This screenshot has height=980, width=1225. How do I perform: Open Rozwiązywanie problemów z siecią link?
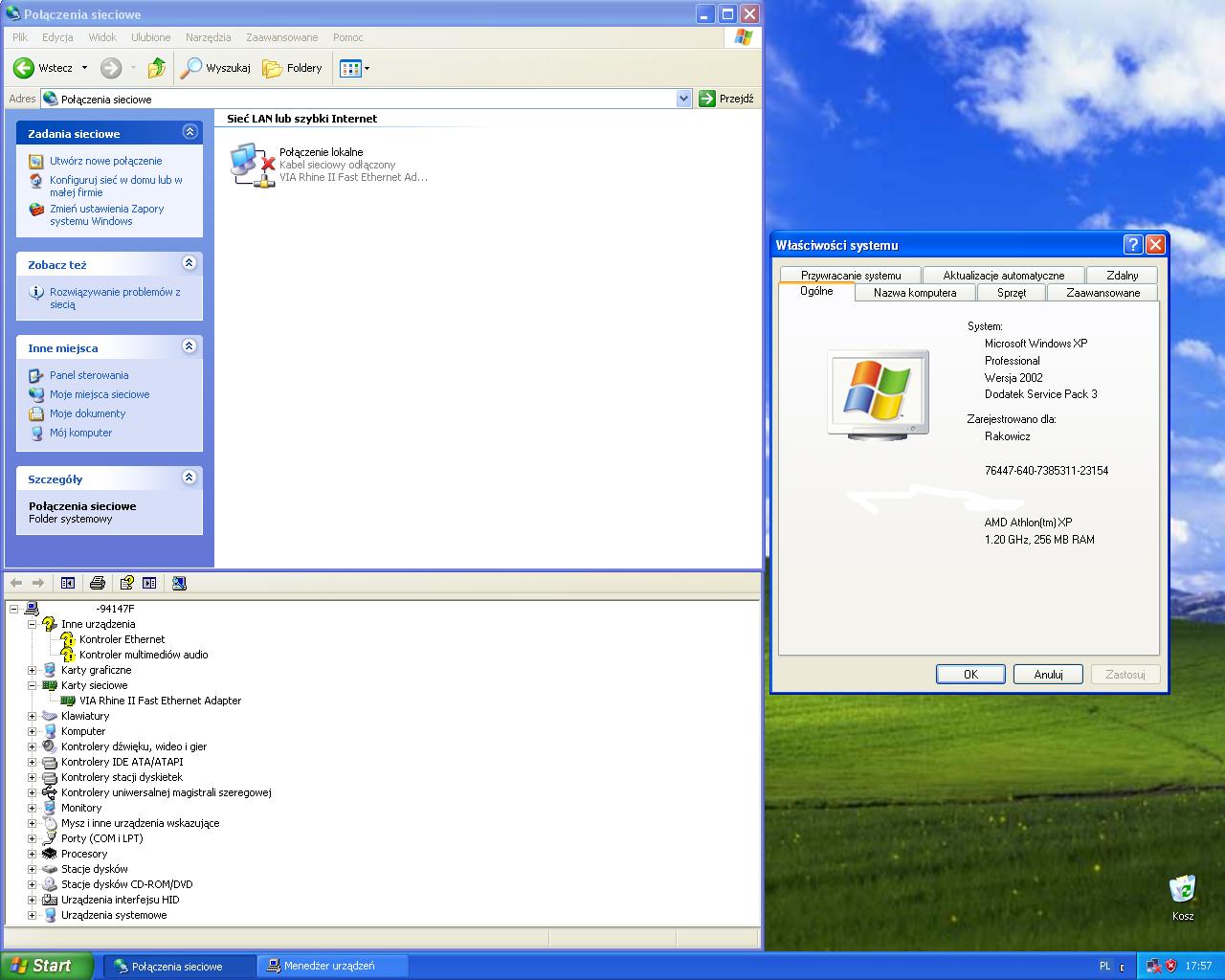[115, 298]
